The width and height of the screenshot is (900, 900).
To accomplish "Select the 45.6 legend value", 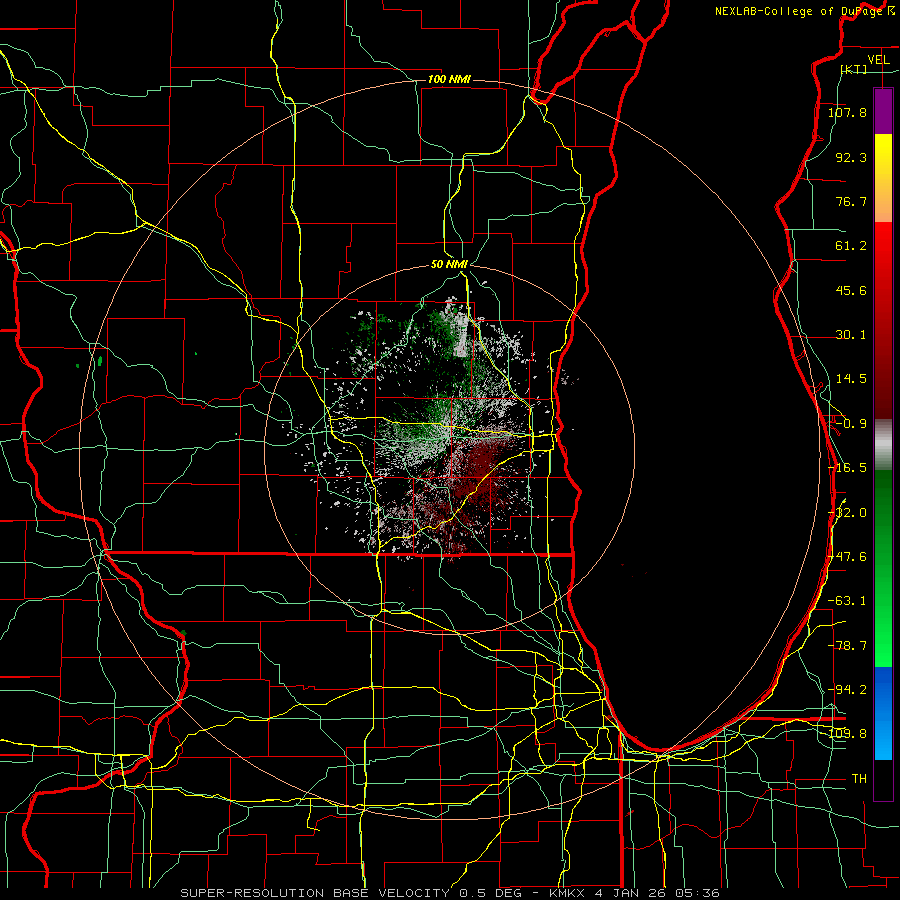I will tap(851, 290).
